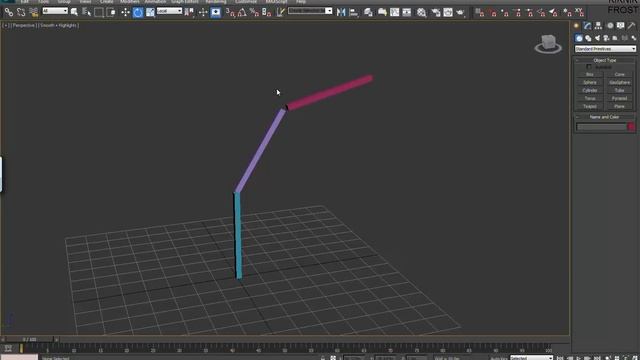Toggle Keyboard Shortcut Override
This screenshot has width=640, height=360.
216,12
